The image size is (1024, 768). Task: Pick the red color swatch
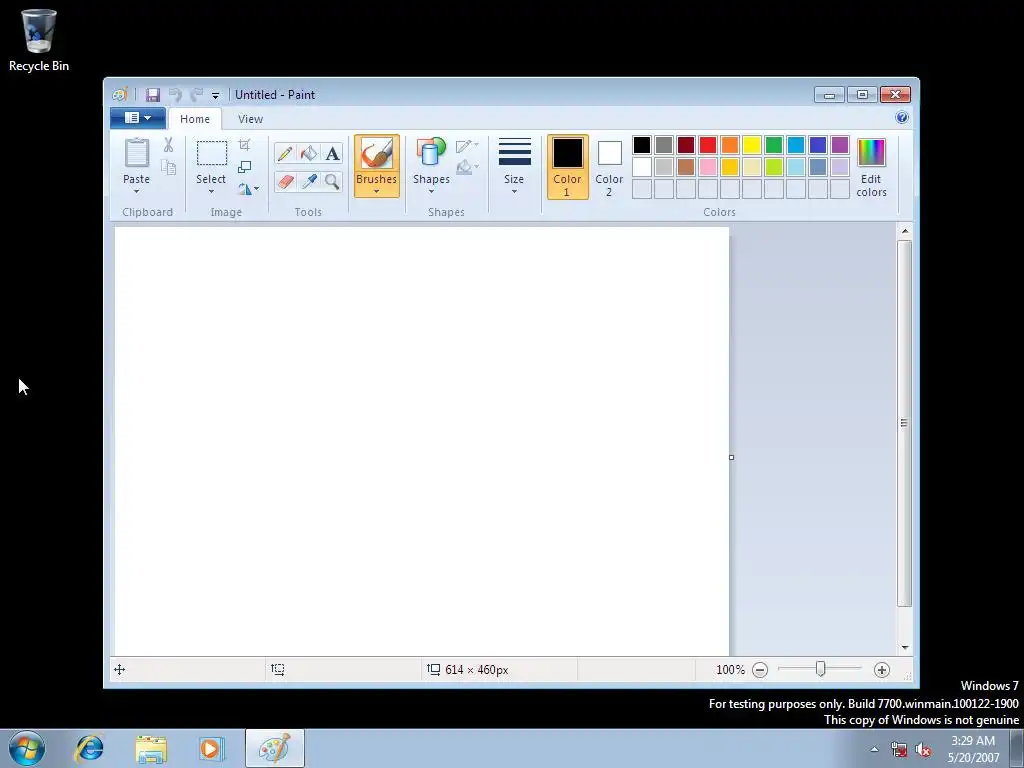point(708,145)
